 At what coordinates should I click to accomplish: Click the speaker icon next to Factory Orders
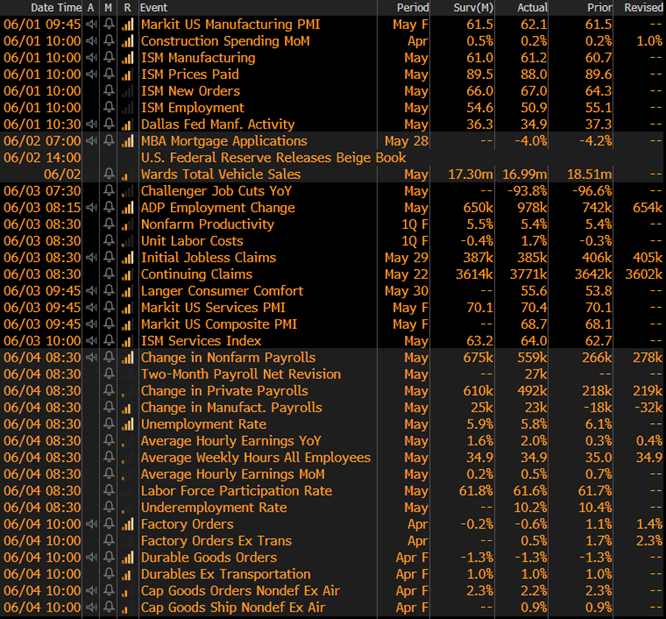(91, 524)
